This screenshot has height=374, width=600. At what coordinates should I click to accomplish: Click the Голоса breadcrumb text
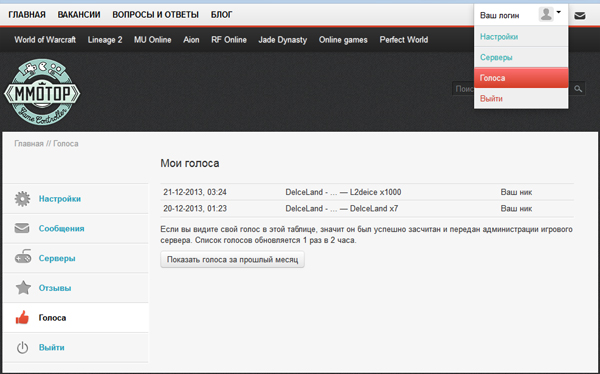tap(66, 144)
